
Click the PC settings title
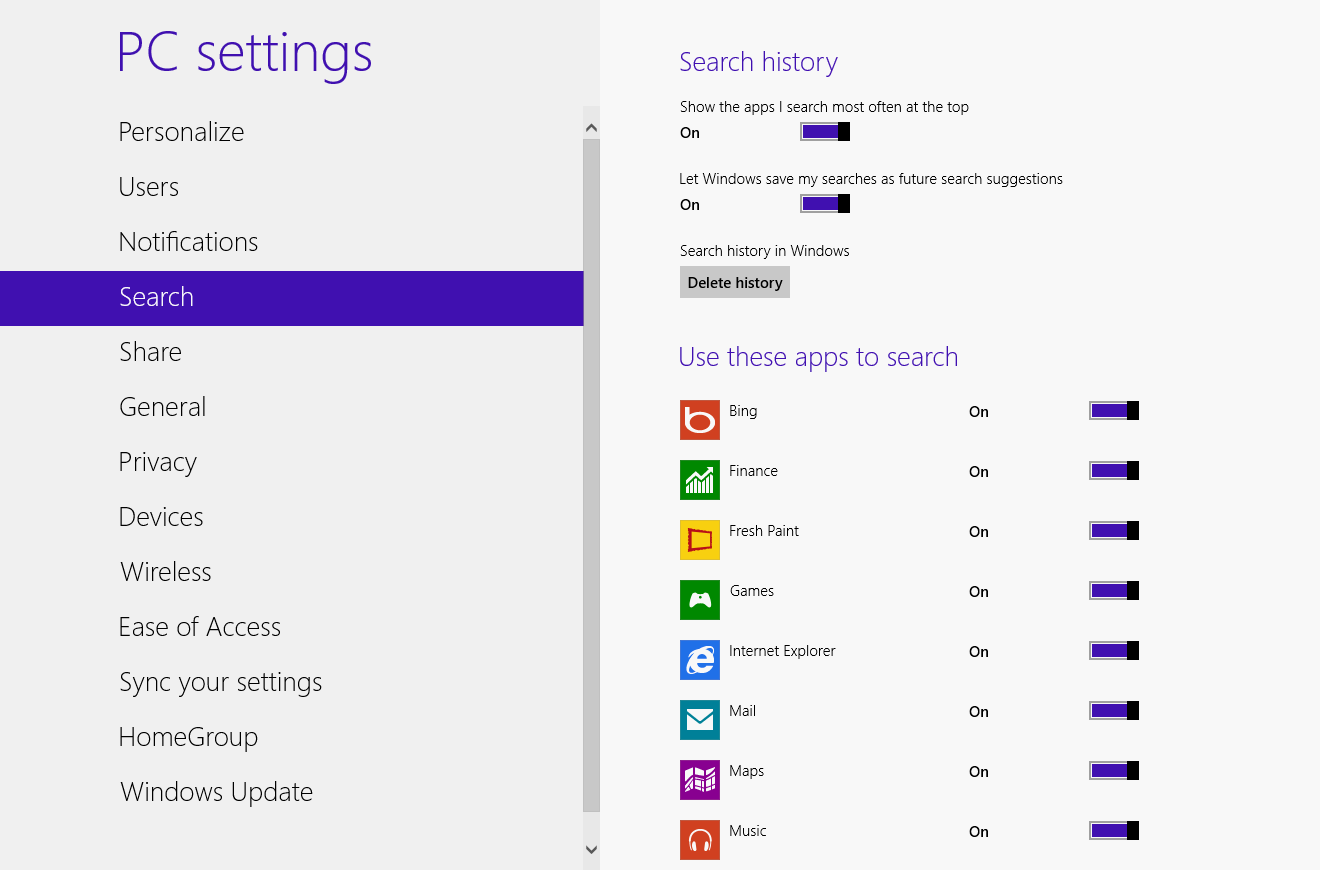pyautogui.click(x=245, y=53)
